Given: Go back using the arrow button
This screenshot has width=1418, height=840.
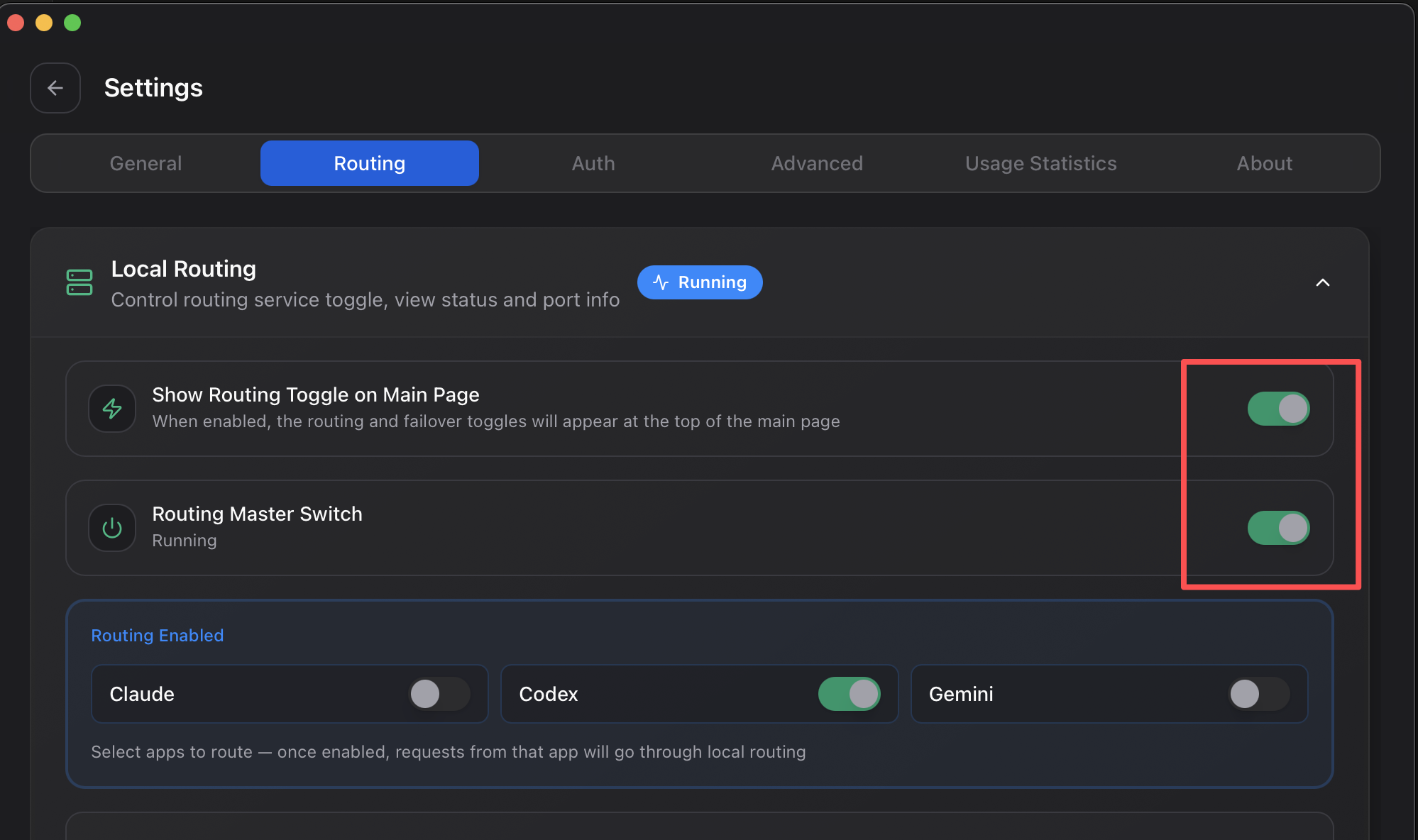Looking at the screenshot, I should pos(55,88).
